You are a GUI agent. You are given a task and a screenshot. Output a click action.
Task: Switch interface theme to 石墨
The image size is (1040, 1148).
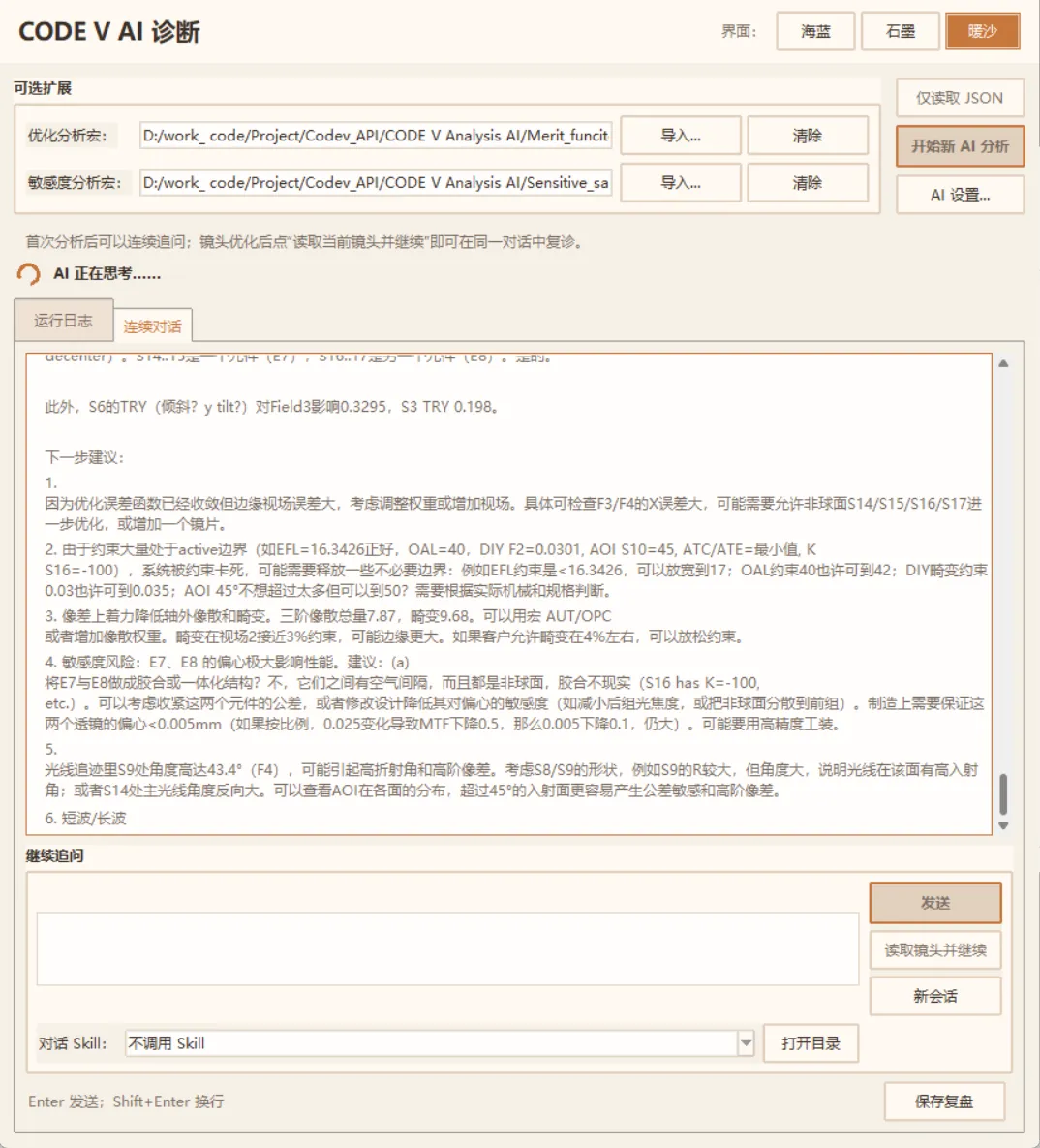tap(901, 31)
